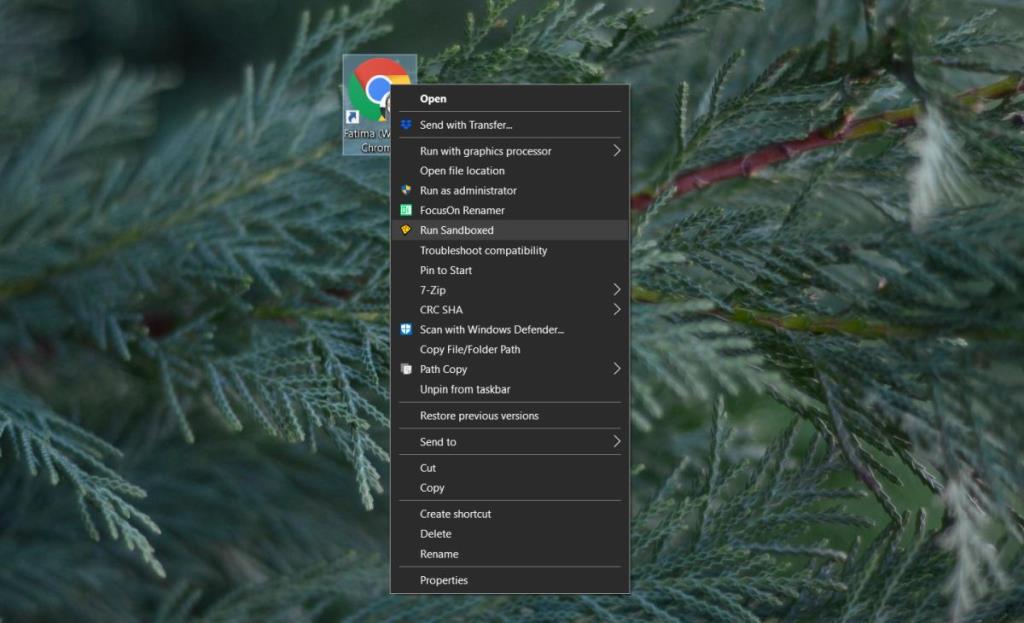Viewport: 1024px width, 623px height.
Task: Expand the 7-Zip submenu arrow
Action: pyautogui.click(x=616, y=290)
